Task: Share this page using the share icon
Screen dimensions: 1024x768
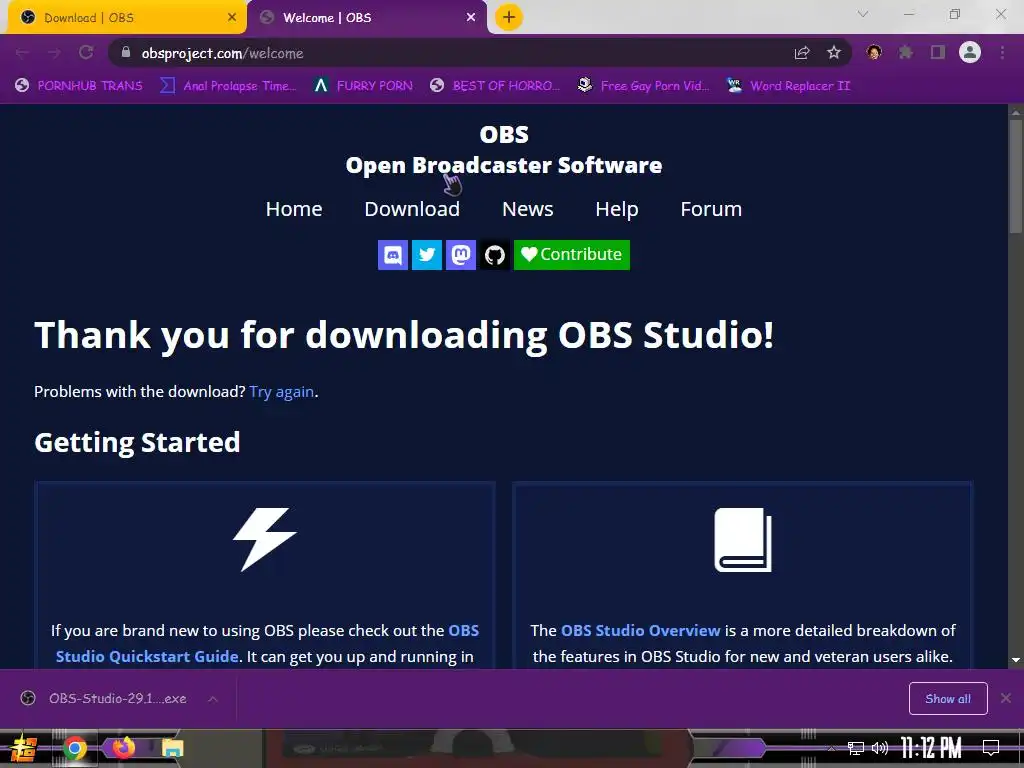Action: (x=802, y=53)
